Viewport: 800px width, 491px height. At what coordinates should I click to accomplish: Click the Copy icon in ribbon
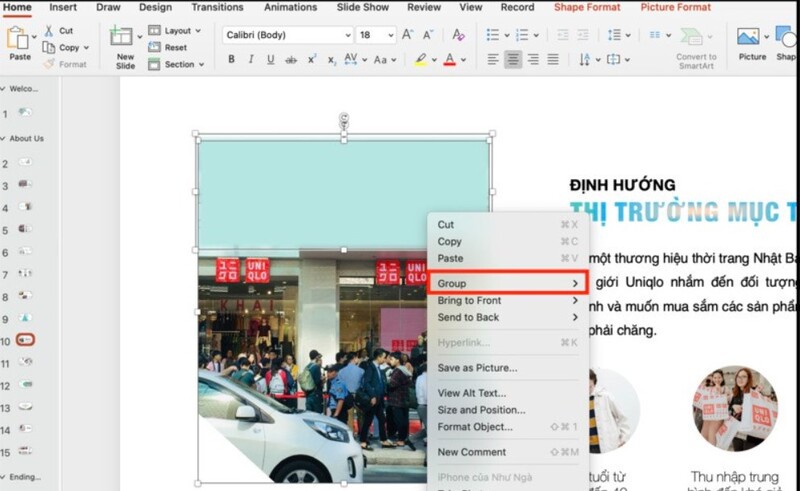(48, 47)
